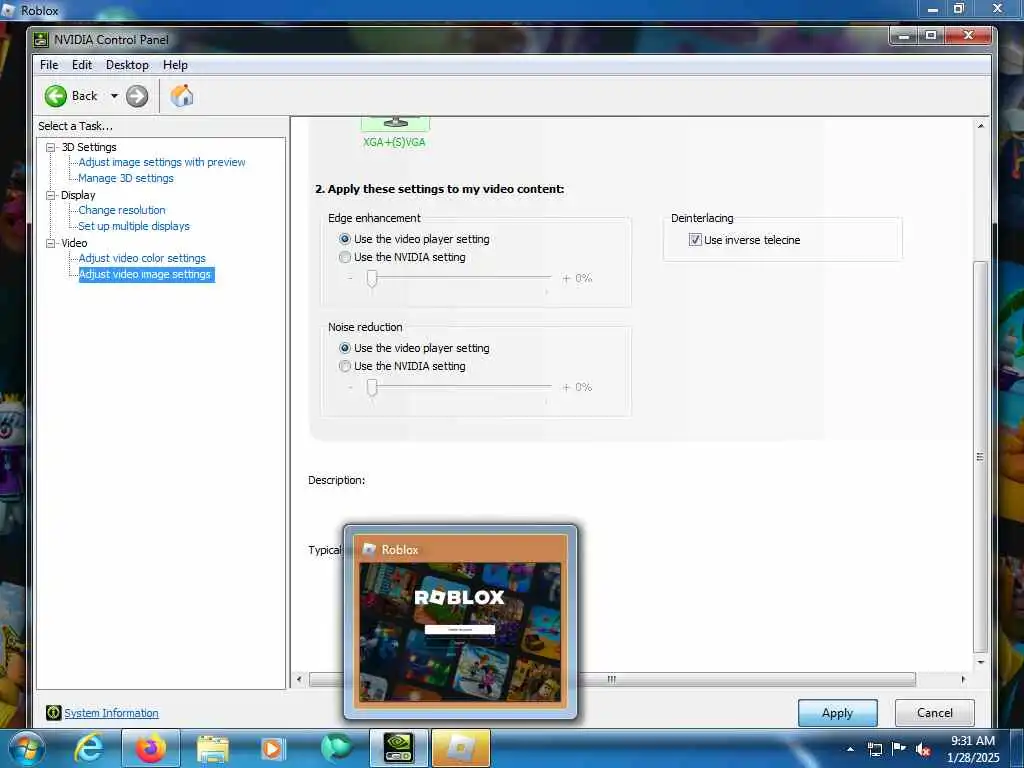Screen dimensions: 1024x768
Task: Collapse the Video tree node
Action: click(x=50, y=243)
